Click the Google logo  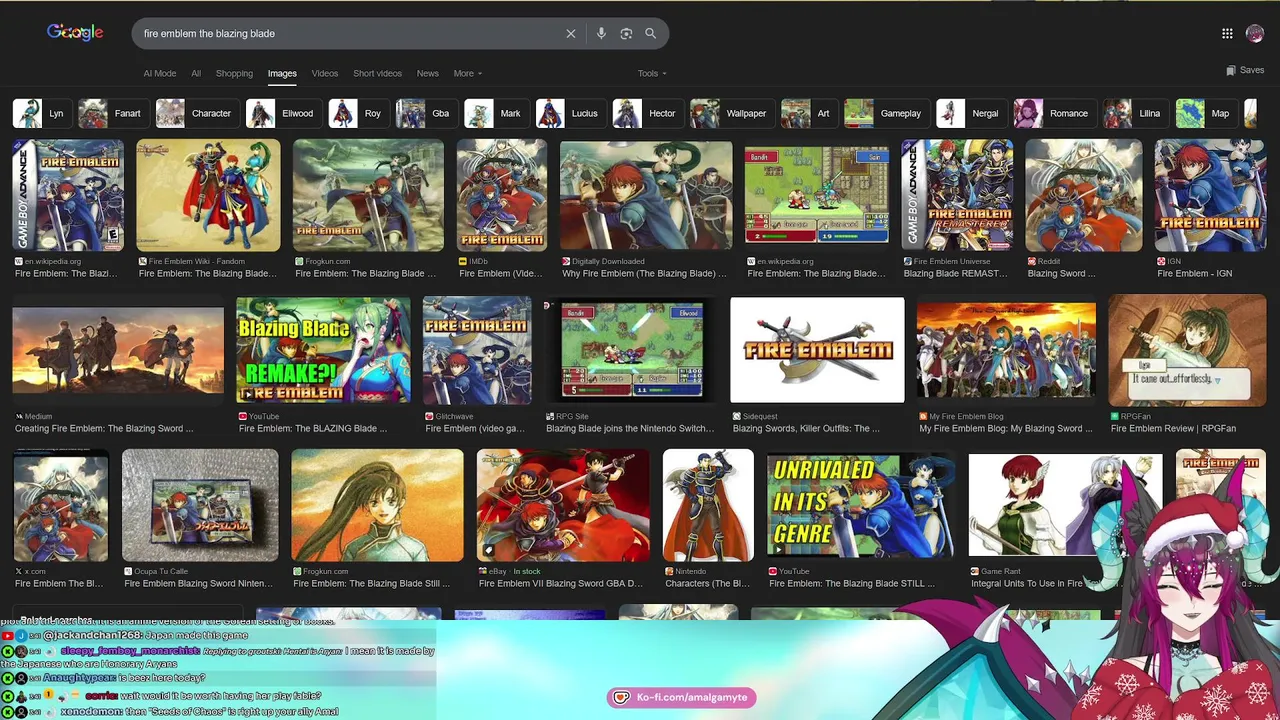click(x=75, y=33)
